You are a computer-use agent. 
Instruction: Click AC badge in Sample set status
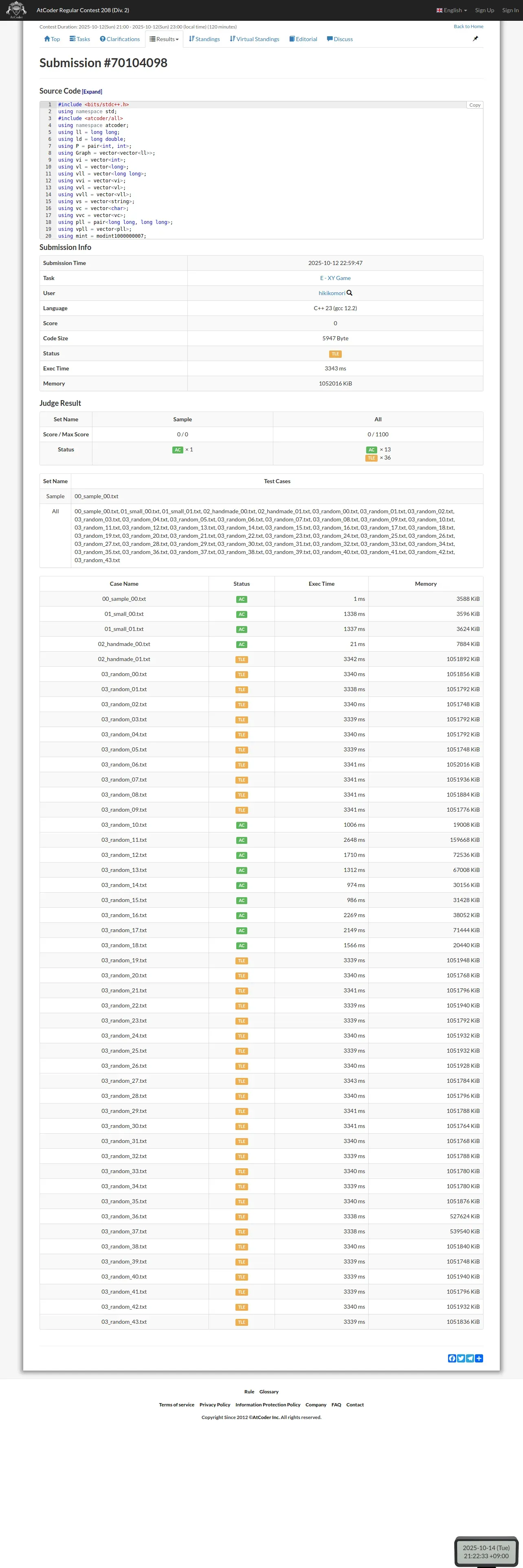178,450
